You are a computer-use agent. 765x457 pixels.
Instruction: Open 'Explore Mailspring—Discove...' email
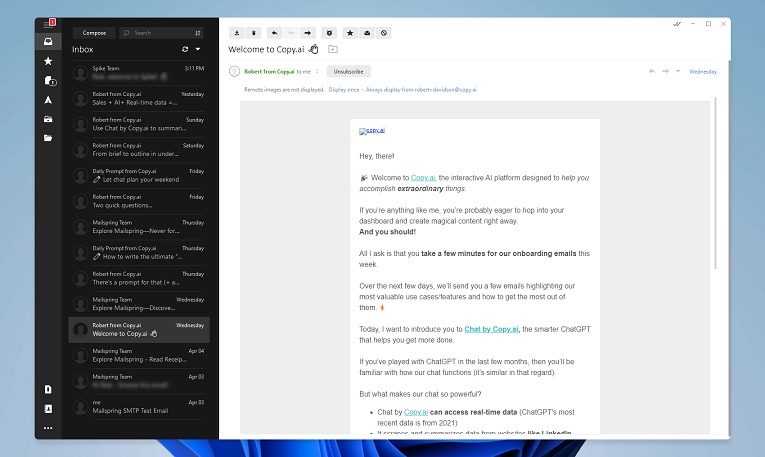coord(139,304)
